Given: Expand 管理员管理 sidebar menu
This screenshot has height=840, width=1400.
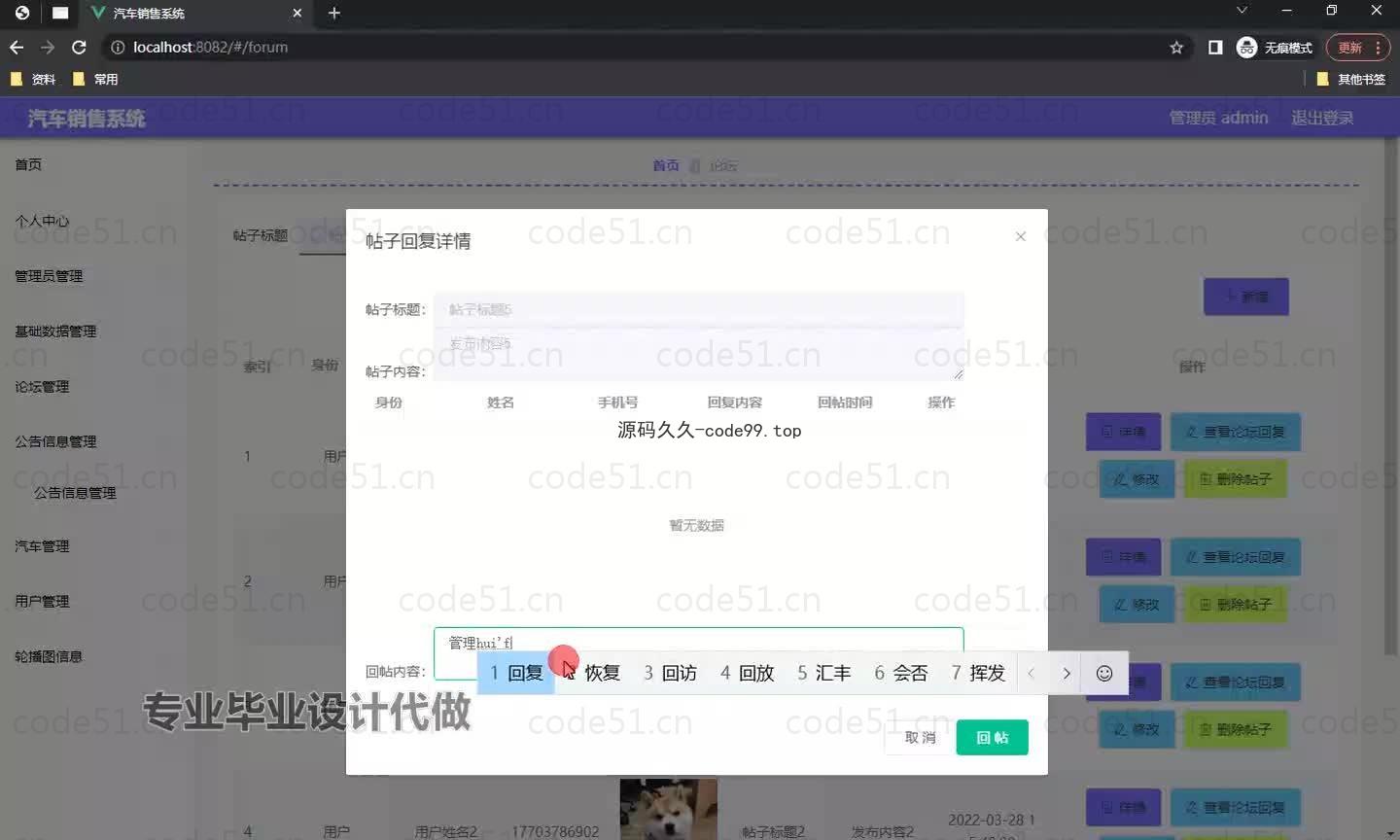Looking at the screenshot, I should pos(49,276).
